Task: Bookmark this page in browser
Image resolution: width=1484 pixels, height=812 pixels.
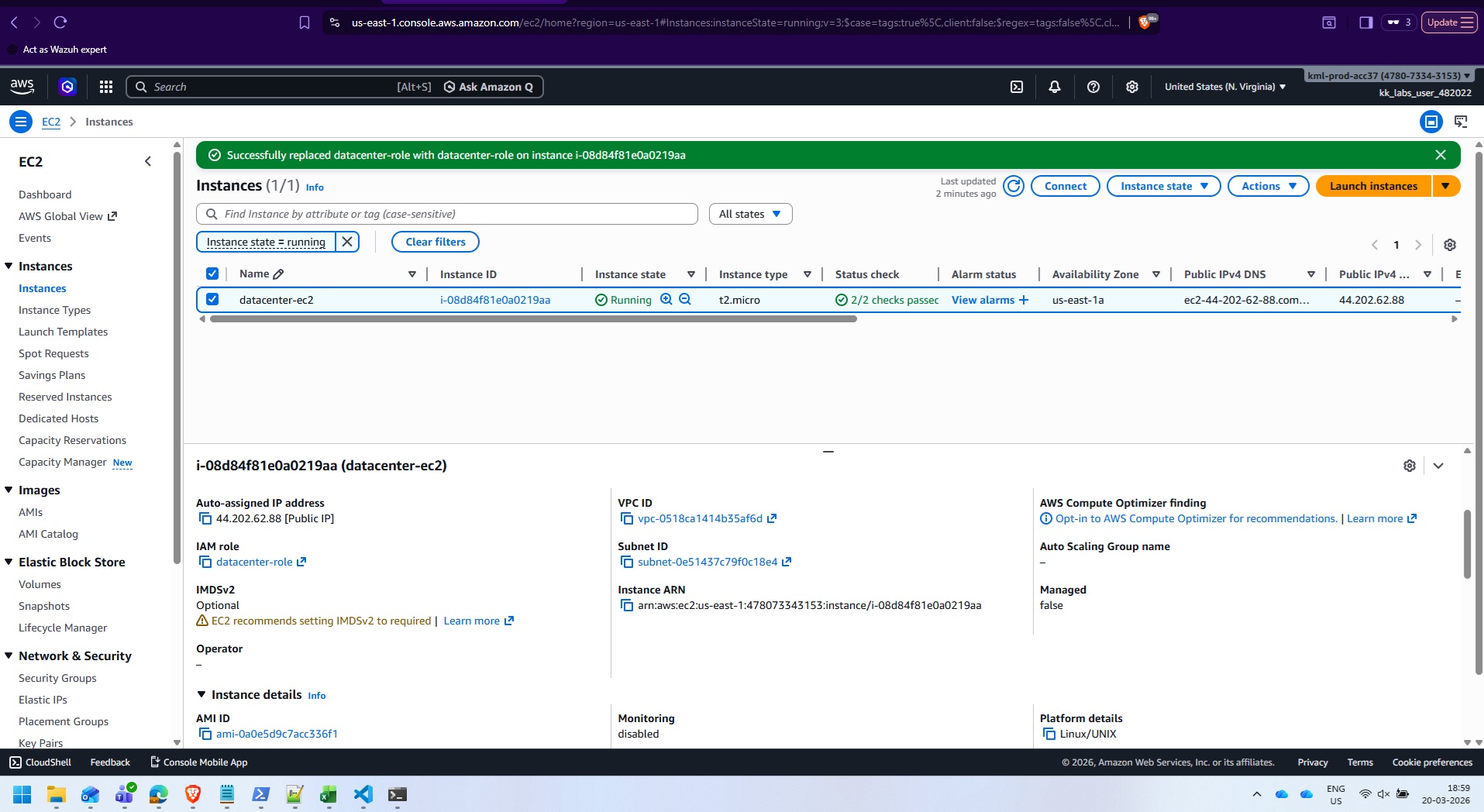Action: 305,22
